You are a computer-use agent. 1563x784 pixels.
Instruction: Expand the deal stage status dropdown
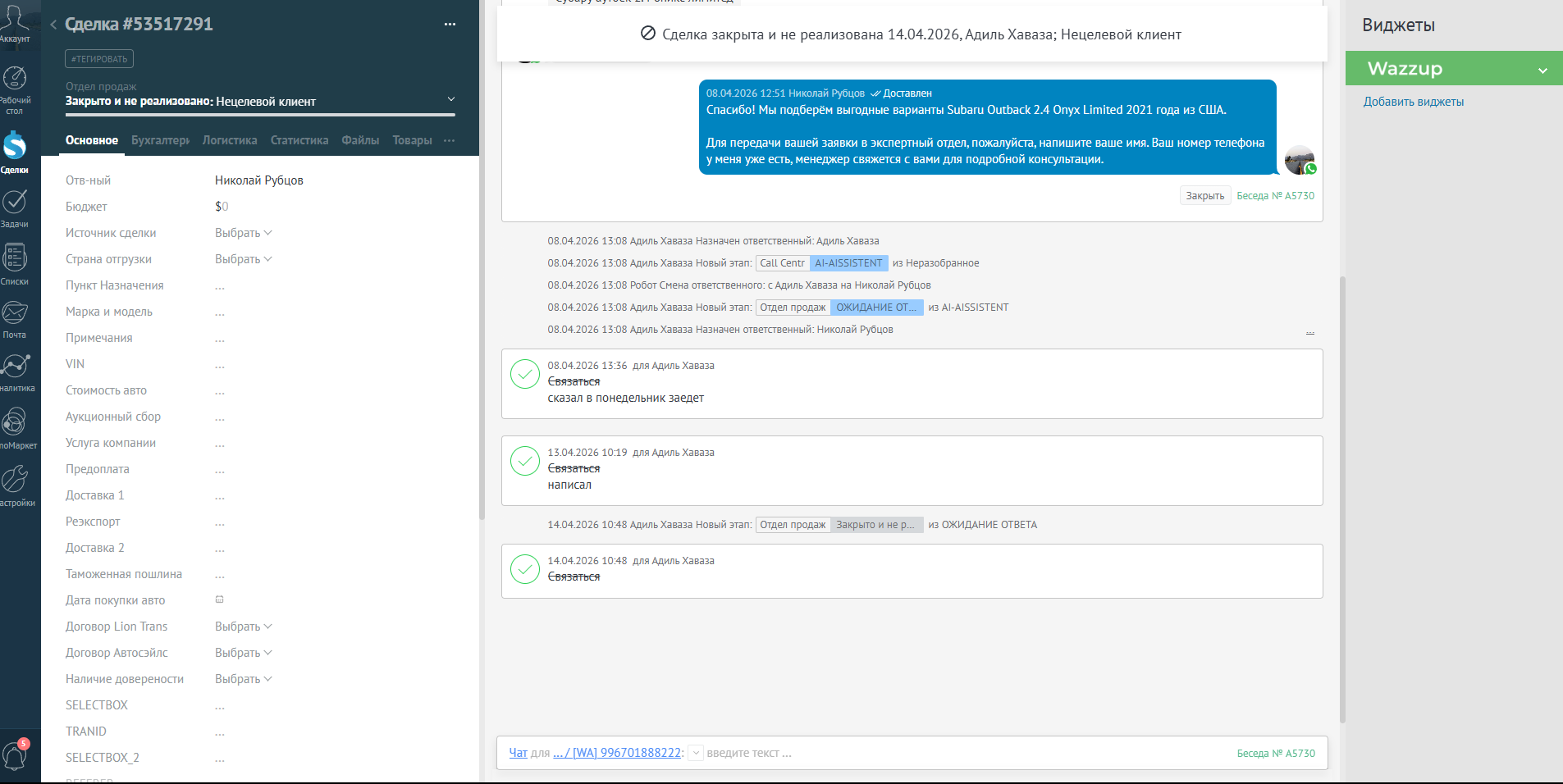pos(450,99)
